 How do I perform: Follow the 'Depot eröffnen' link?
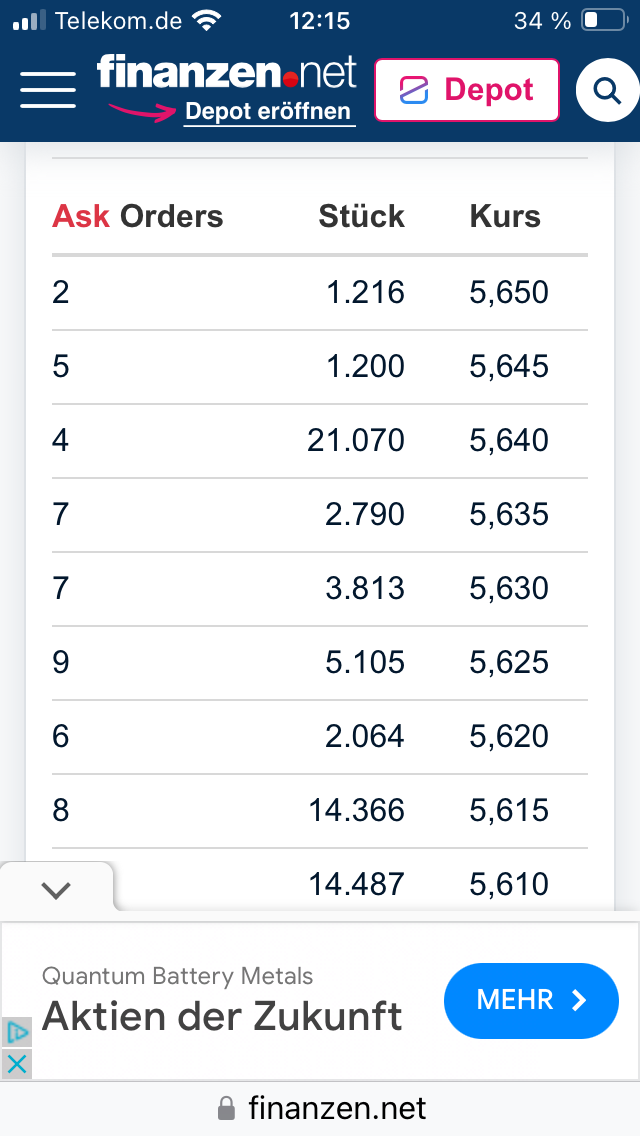[x=269, y=112]
